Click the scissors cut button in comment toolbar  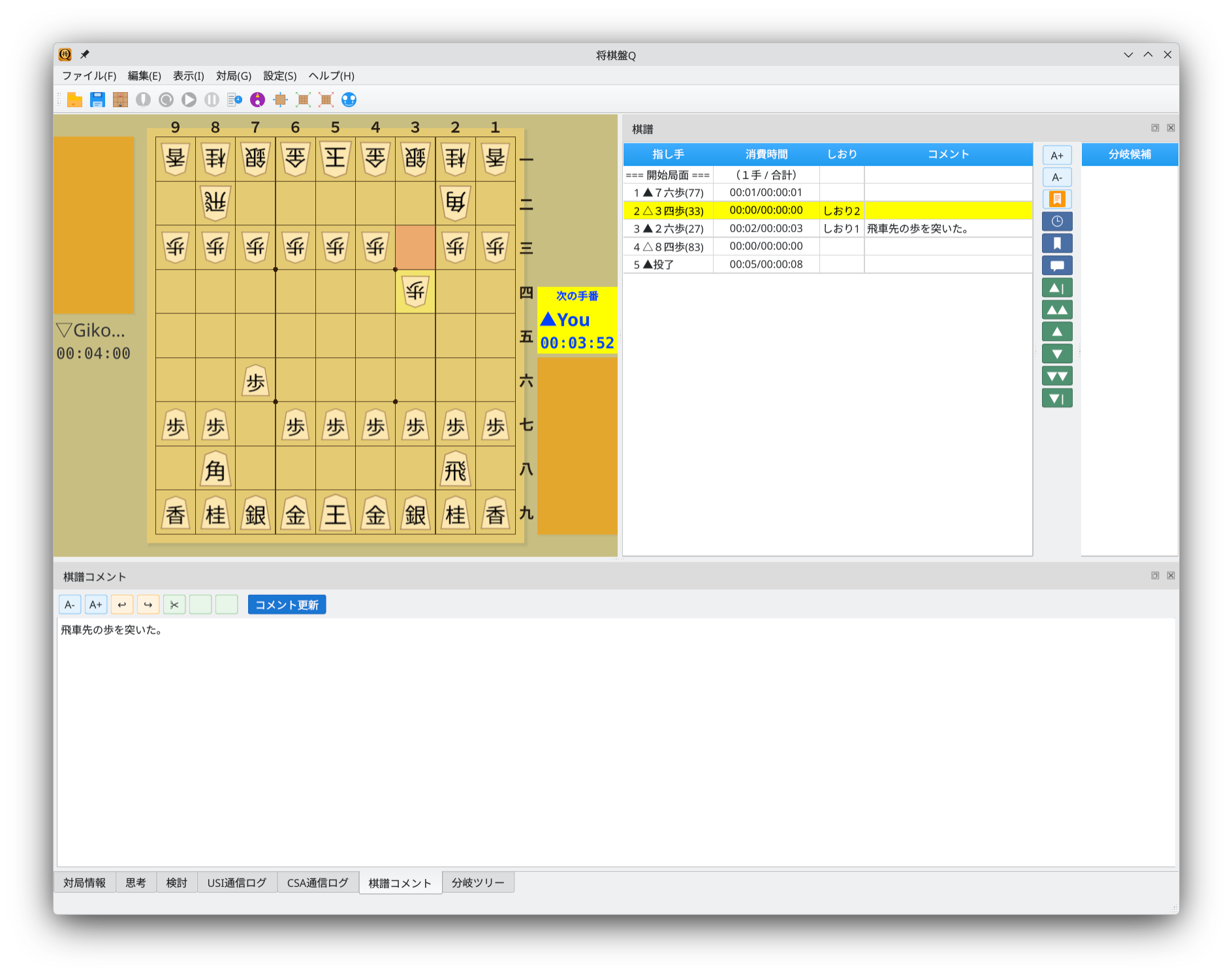[x=174, y=605]
